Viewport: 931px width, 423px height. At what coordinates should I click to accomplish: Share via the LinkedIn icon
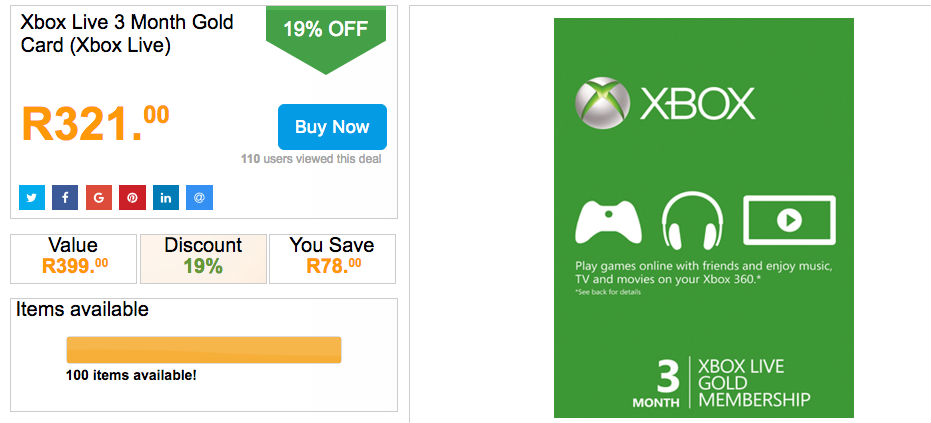coord(166,197)
